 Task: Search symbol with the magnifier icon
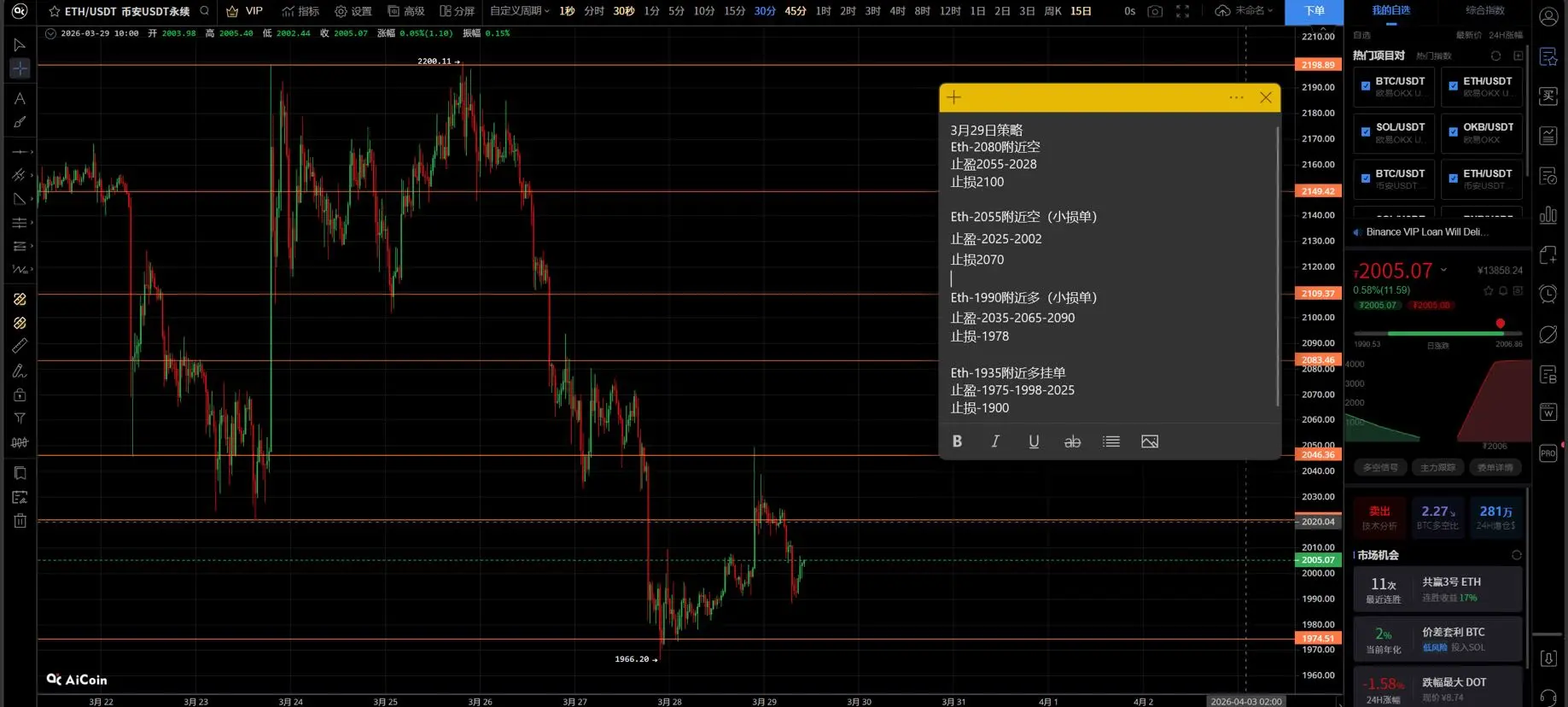point(205,11)
